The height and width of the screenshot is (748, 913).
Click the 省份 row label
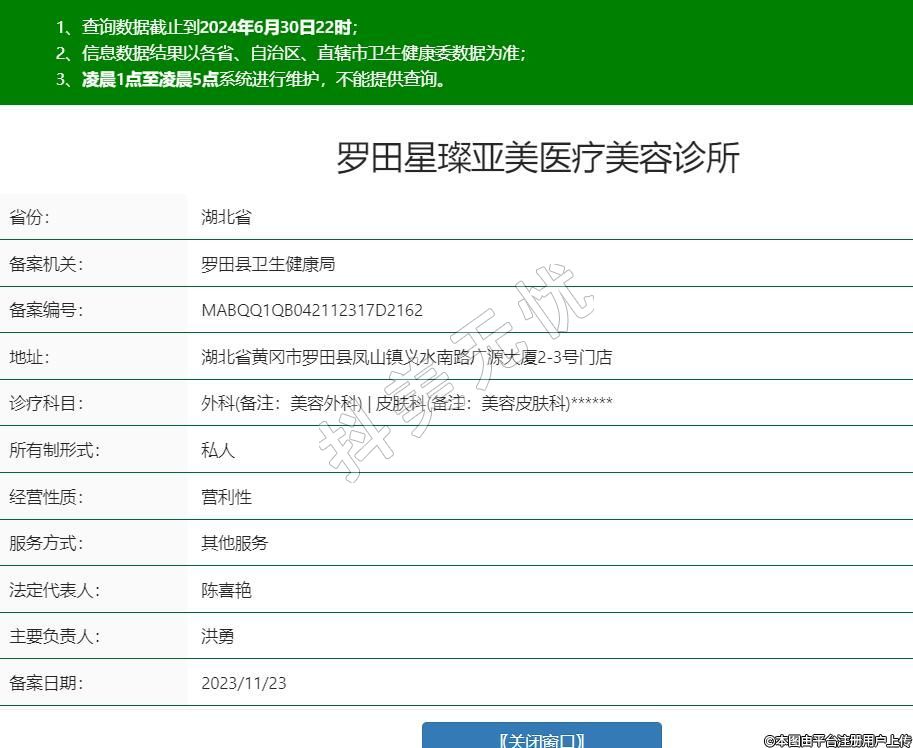tap(29, 217)
